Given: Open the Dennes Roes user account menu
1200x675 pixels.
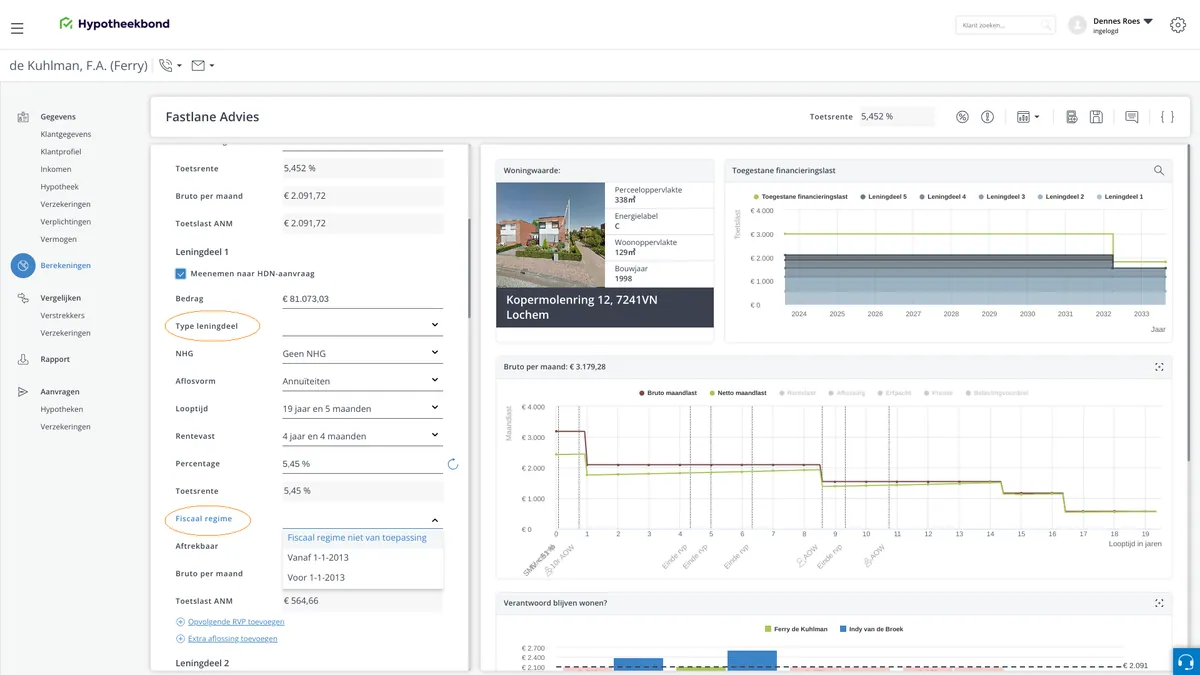Looking at the screenshot, I should tap(1110, 25).
